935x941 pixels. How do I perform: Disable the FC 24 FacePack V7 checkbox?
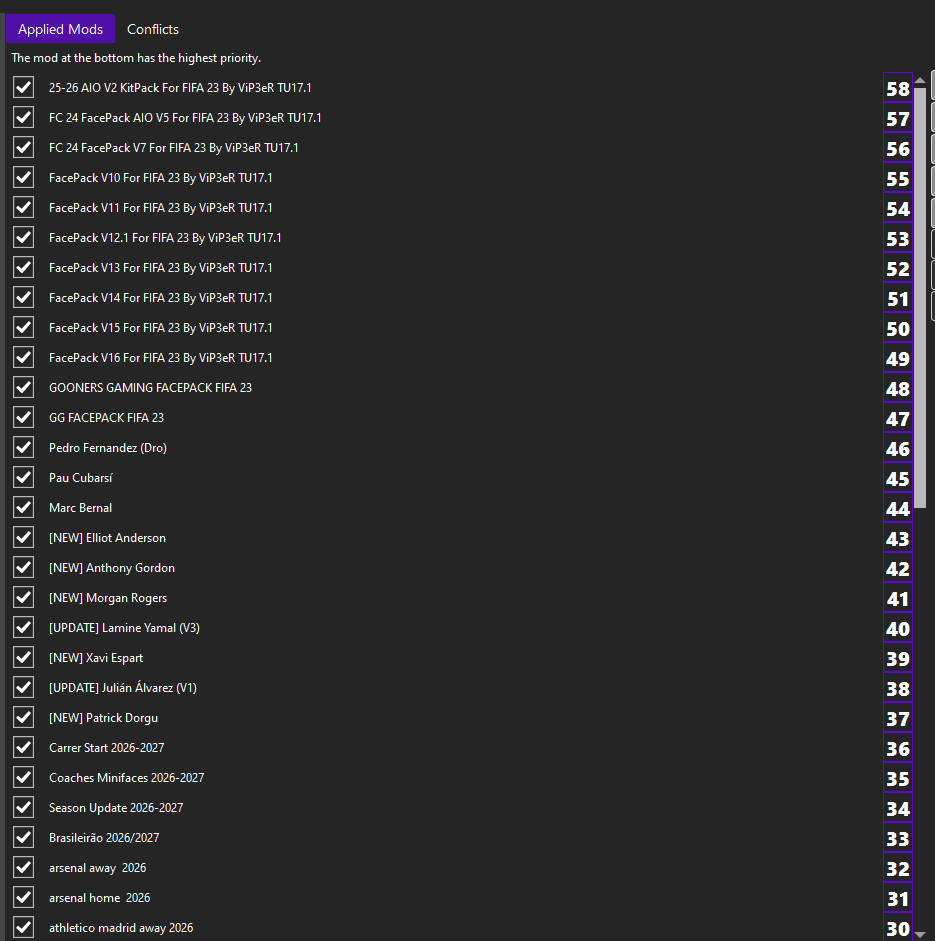point(23,147)
